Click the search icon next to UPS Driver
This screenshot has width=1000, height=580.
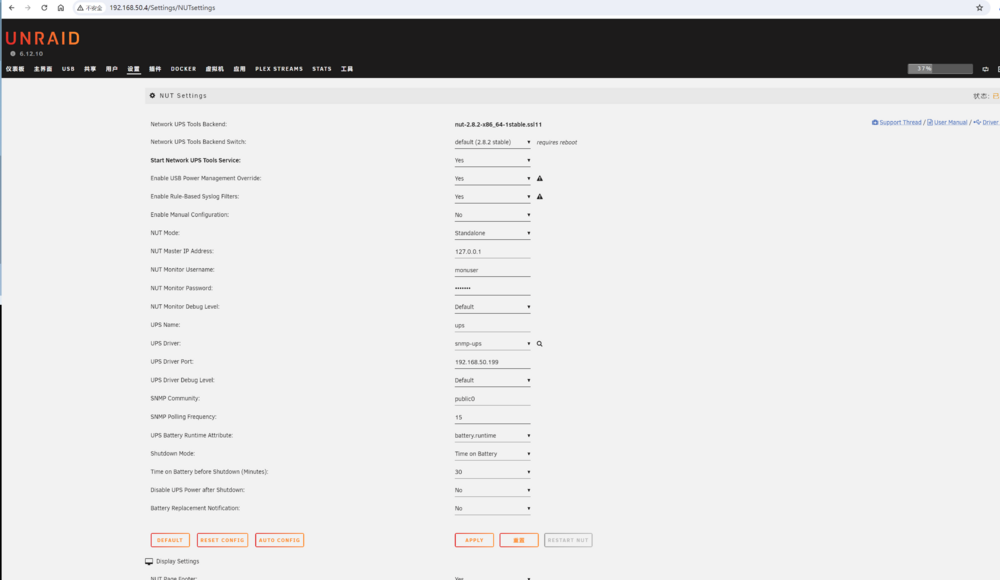coord(540,344)
